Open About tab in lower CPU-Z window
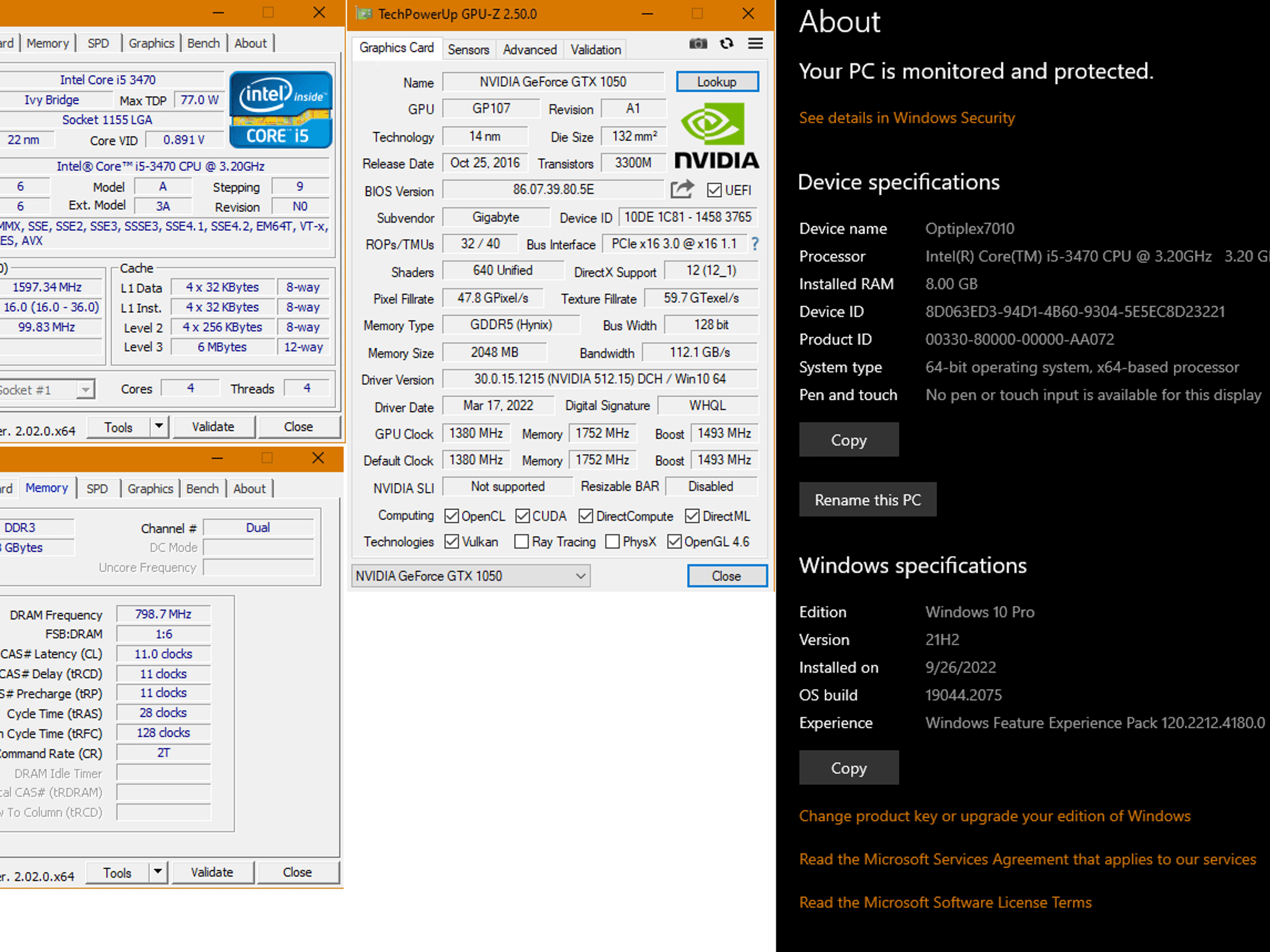Screen dimensions: 1270x952 [x=249, y=488]
